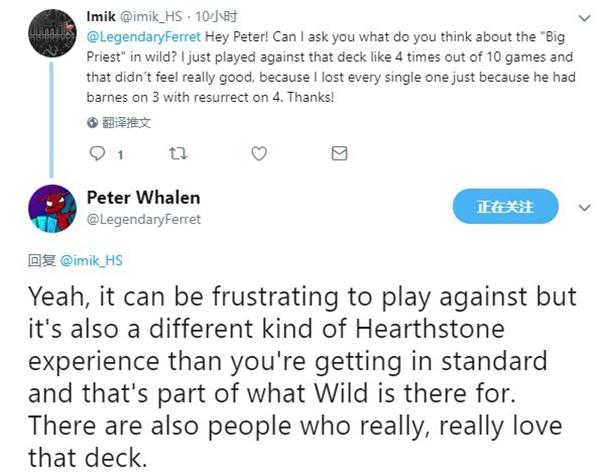Open 10小时 timestamp of tweet

pos(216,16)
